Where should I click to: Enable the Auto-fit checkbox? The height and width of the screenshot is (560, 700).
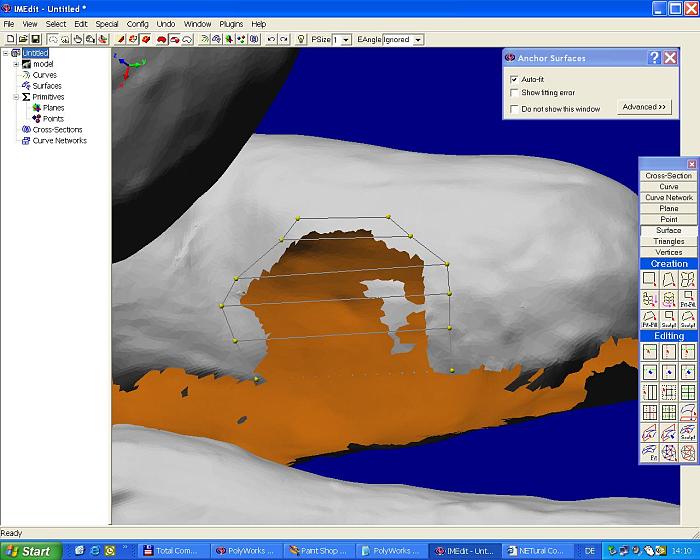click(x=514, y=79)
